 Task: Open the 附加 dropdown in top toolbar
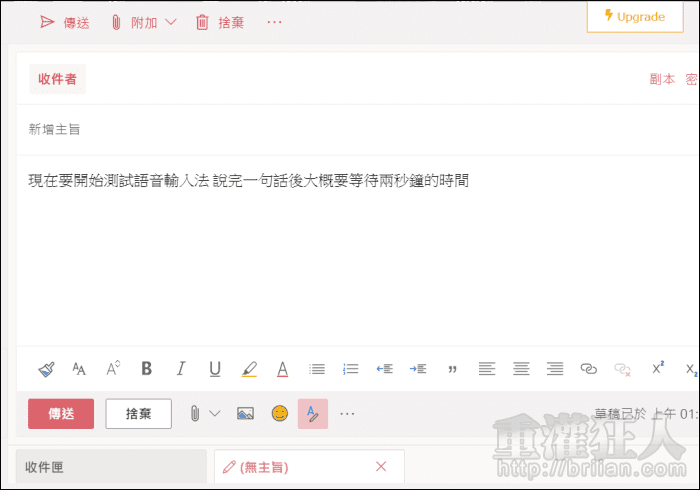coord(170,22)
